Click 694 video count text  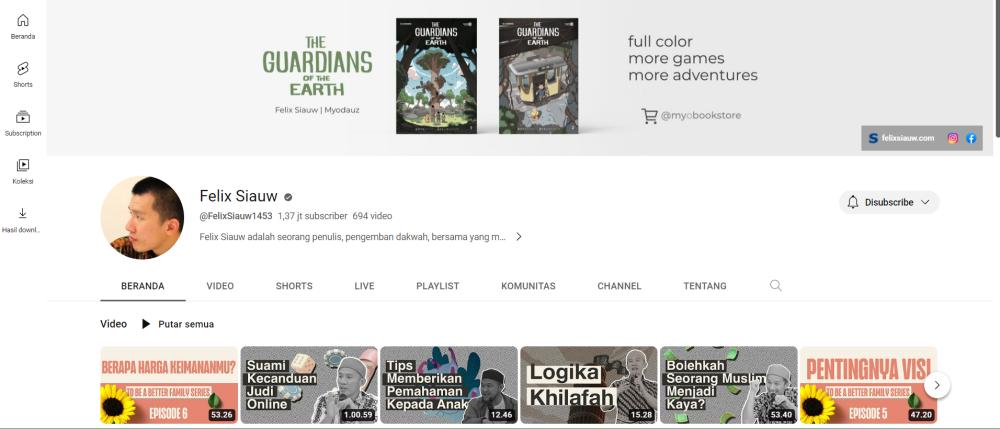pos(372,216)
